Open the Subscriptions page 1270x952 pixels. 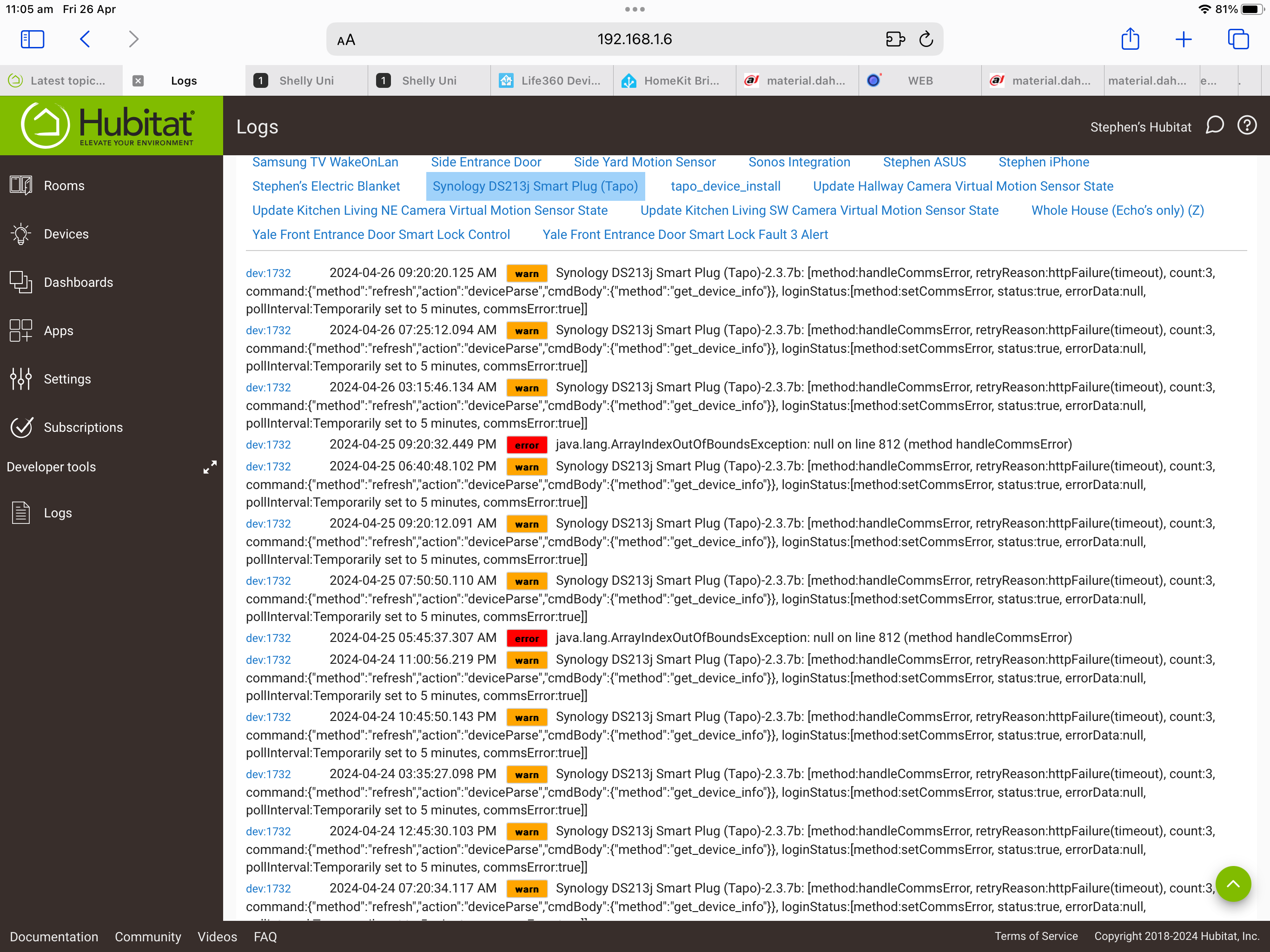click(83, 427)
